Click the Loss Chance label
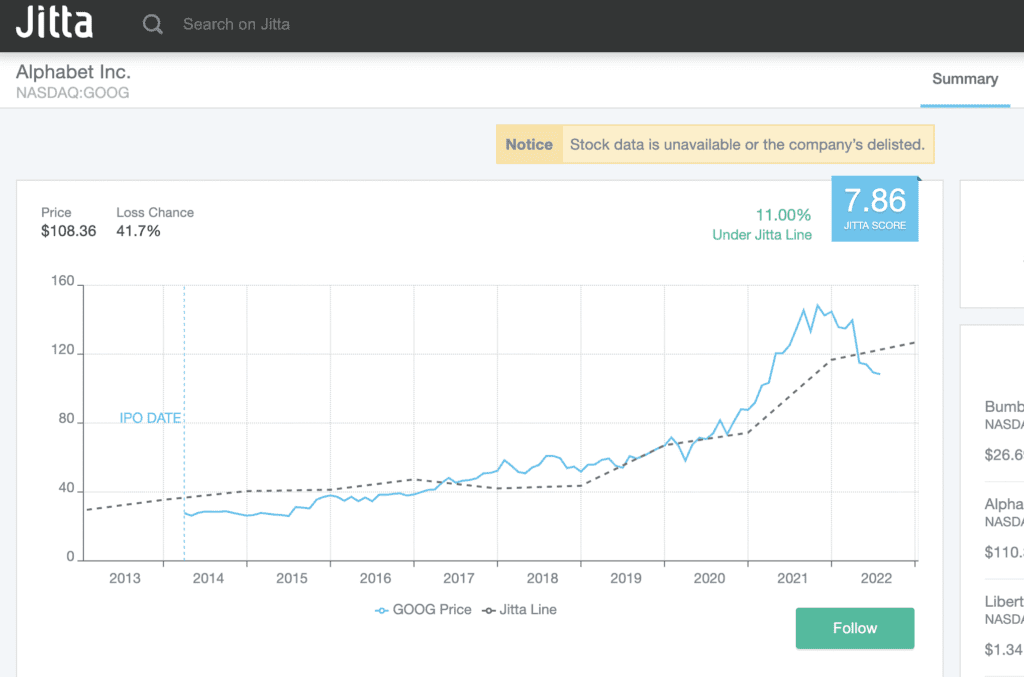This screenshot has height=677, width=1024. tap(155, 213)
